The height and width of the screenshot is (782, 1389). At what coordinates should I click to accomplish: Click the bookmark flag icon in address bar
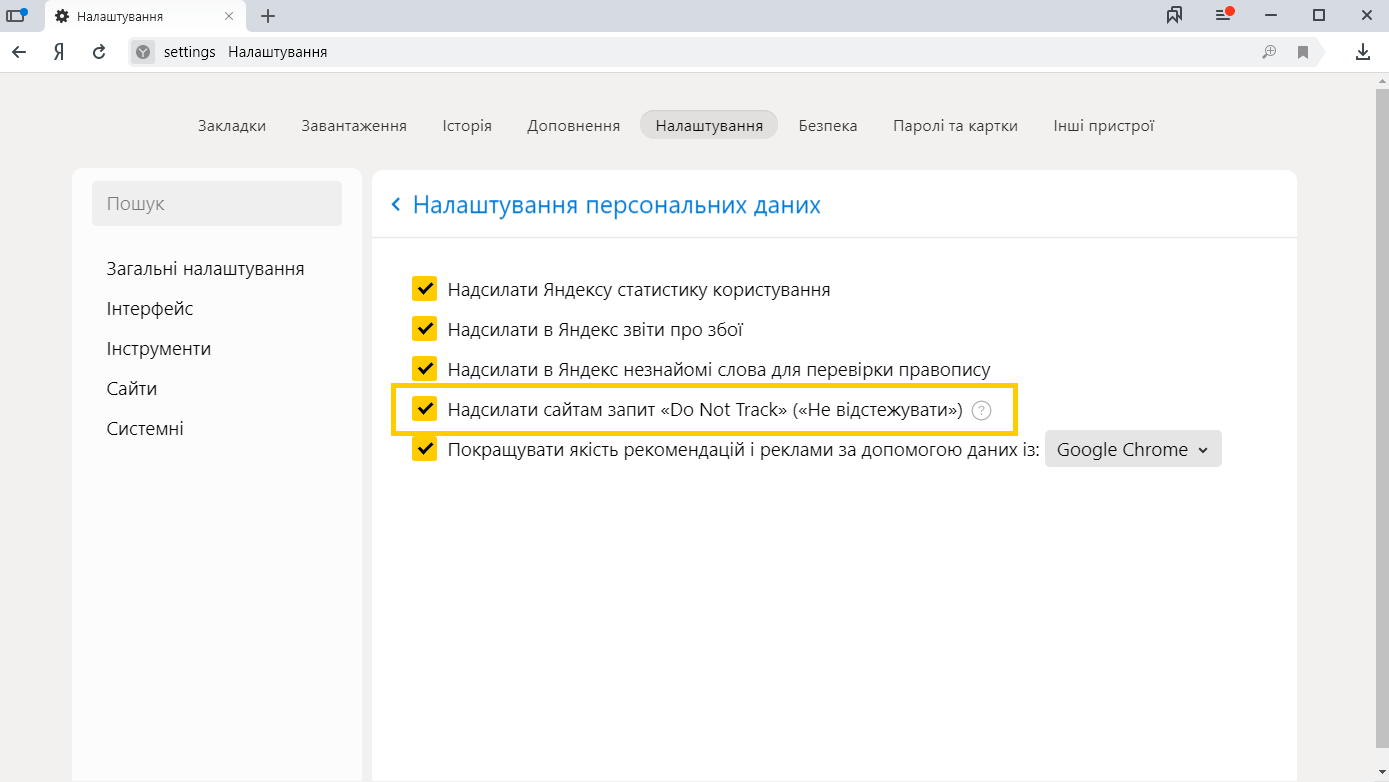[1303, 52]
